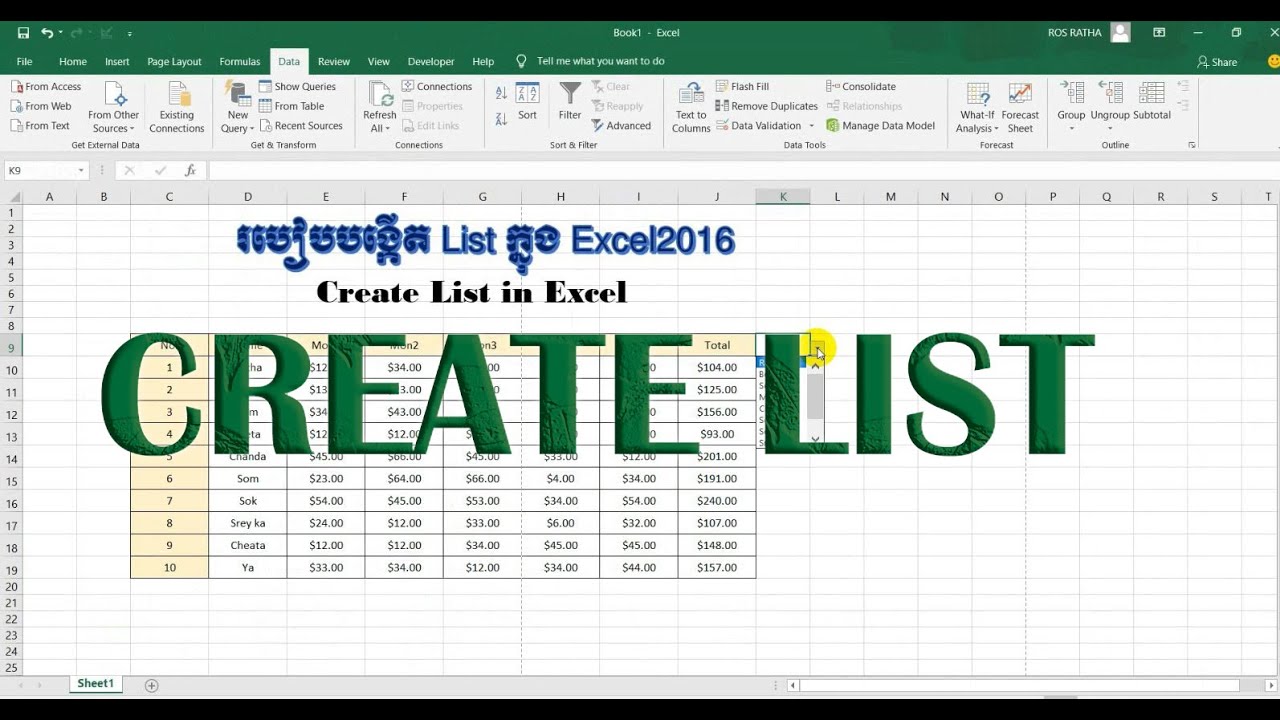Click the horizontal scrollbar at bottom

(x=1018, y=685)
